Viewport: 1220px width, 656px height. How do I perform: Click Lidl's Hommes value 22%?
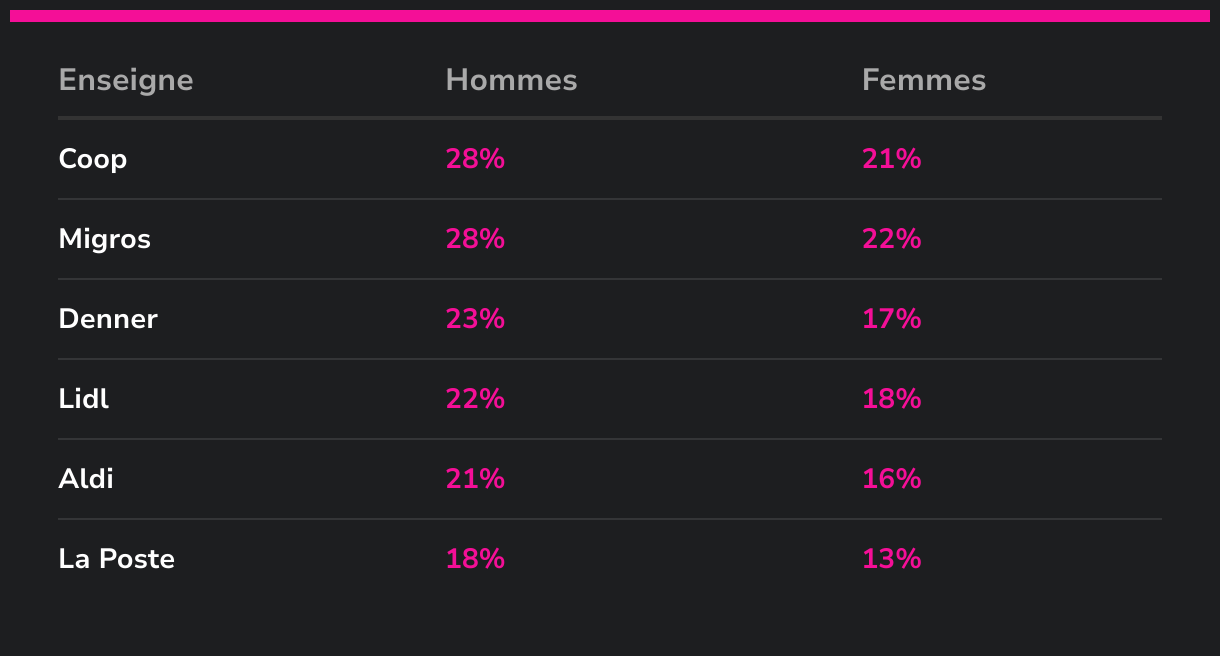pos(475,399)
